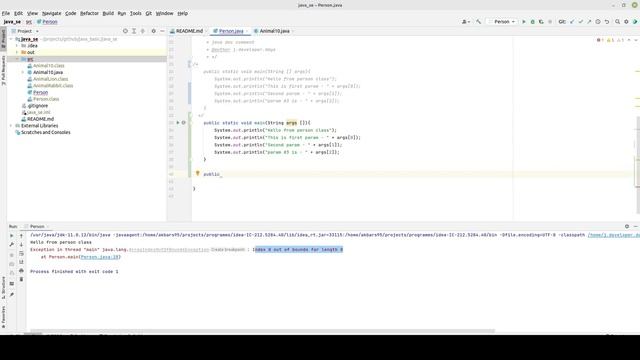Click the Git commit checkmark icon

(x=580, y=22)
